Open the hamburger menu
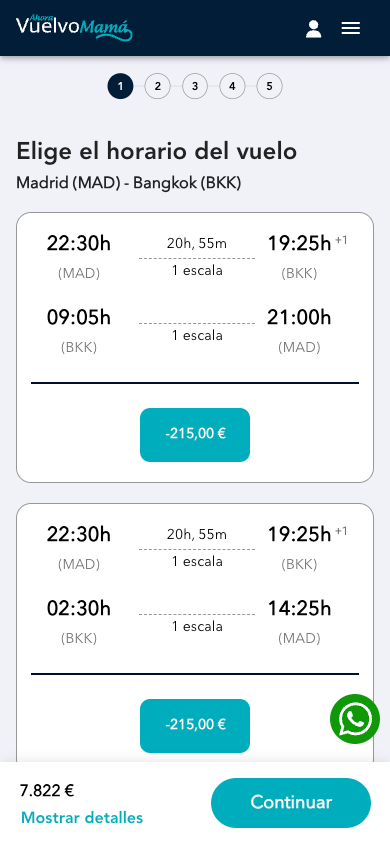Viewport: 390px width, 844px height. click(351, 29)
